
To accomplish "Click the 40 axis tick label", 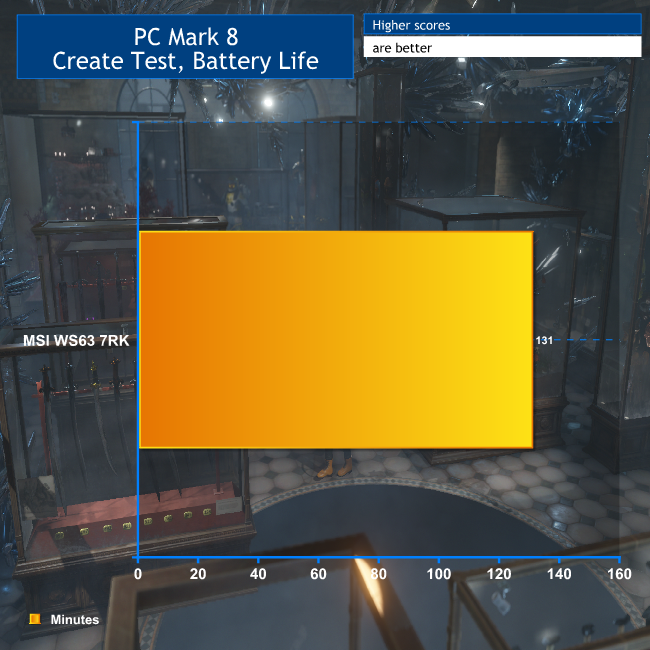I will 258,574.
